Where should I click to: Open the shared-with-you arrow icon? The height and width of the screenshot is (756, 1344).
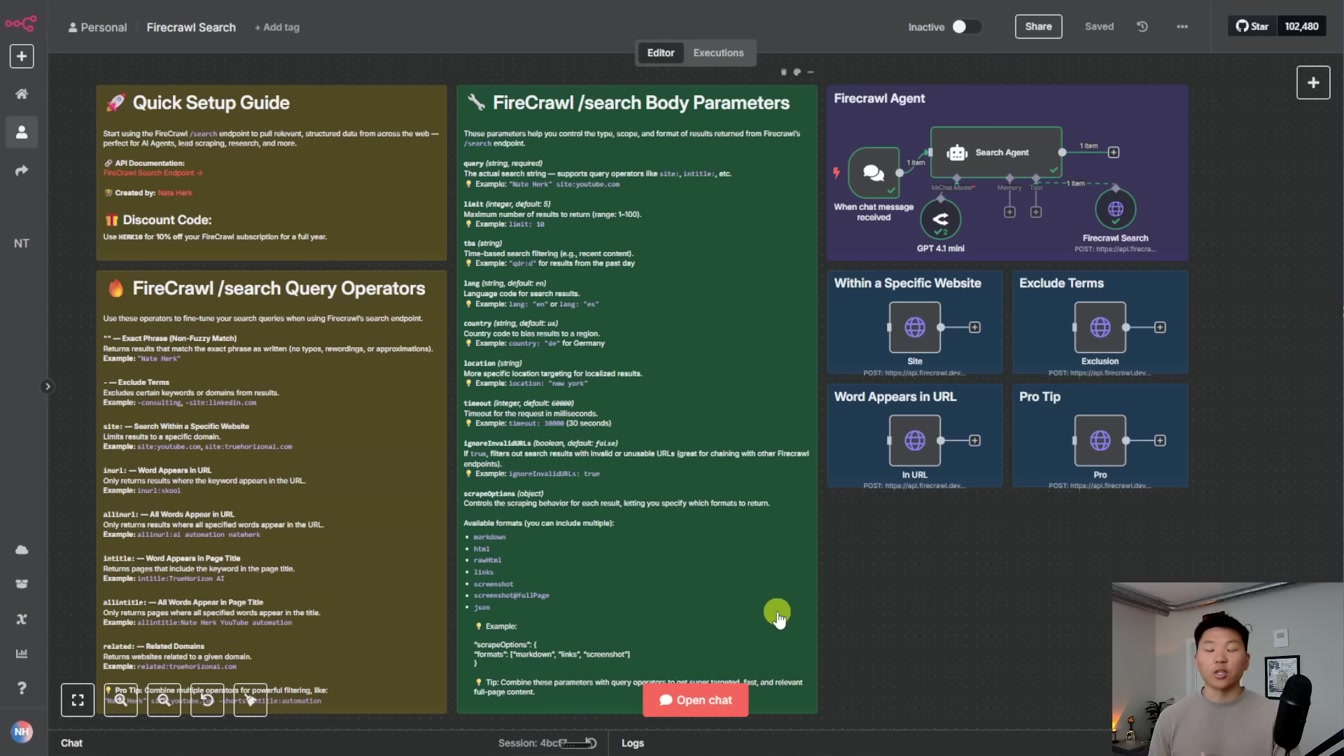pyautogui.click(x=21, y=171)
